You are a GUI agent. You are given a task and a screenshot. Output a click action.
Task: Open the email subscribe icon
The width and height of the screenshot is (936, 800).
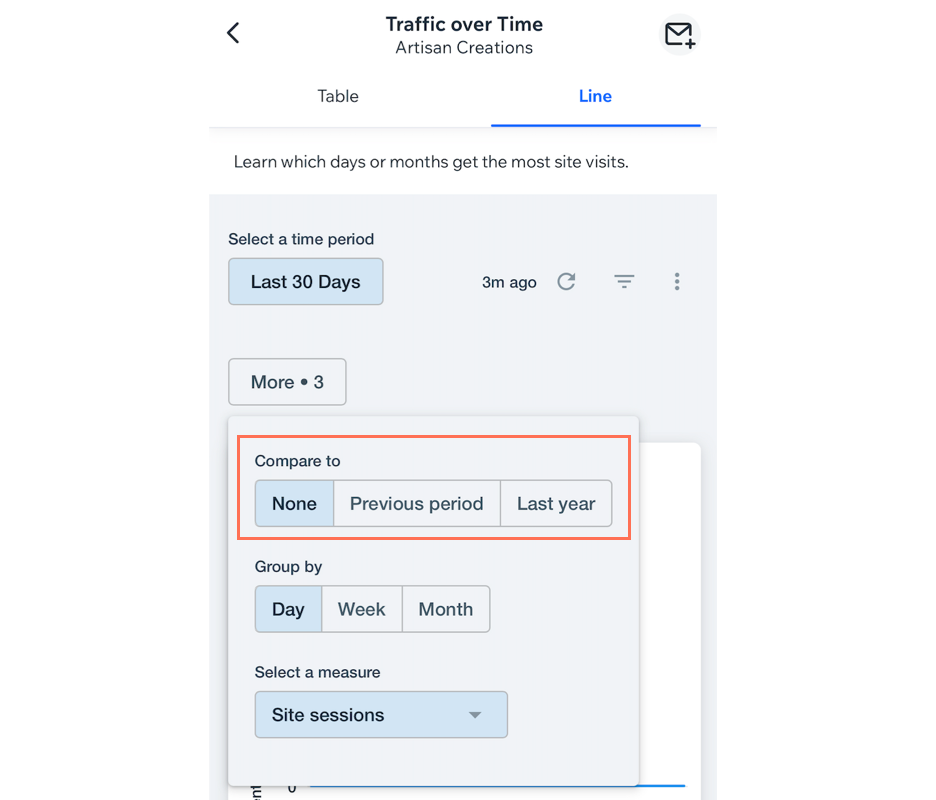(x=679, y=35)
